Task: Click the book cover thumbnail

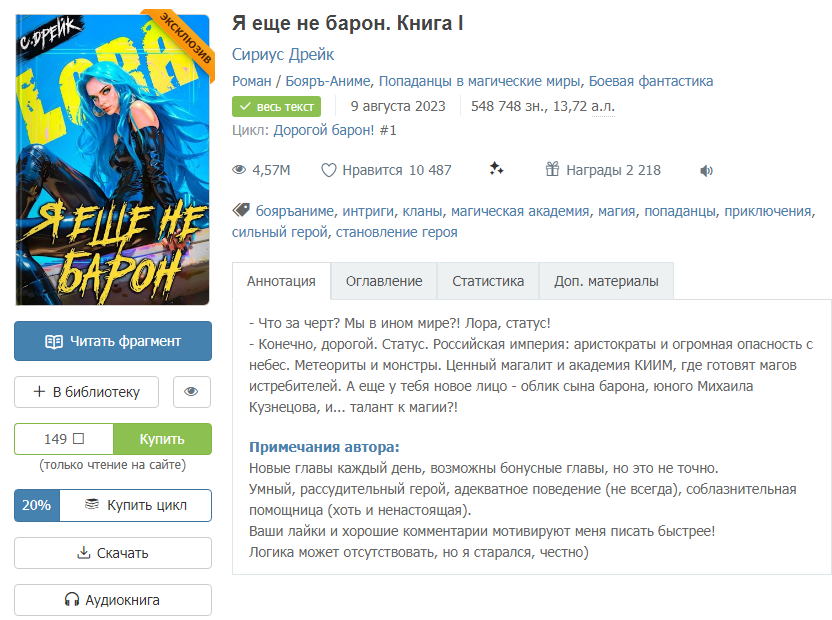Action: [113, 160]
